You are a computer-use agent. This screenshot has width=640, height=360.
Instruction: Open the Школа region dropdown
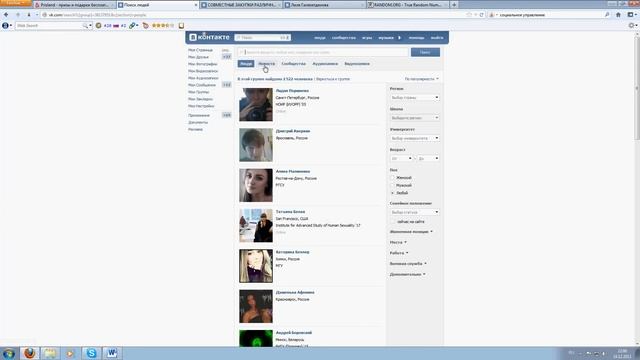tap(415, 118)
